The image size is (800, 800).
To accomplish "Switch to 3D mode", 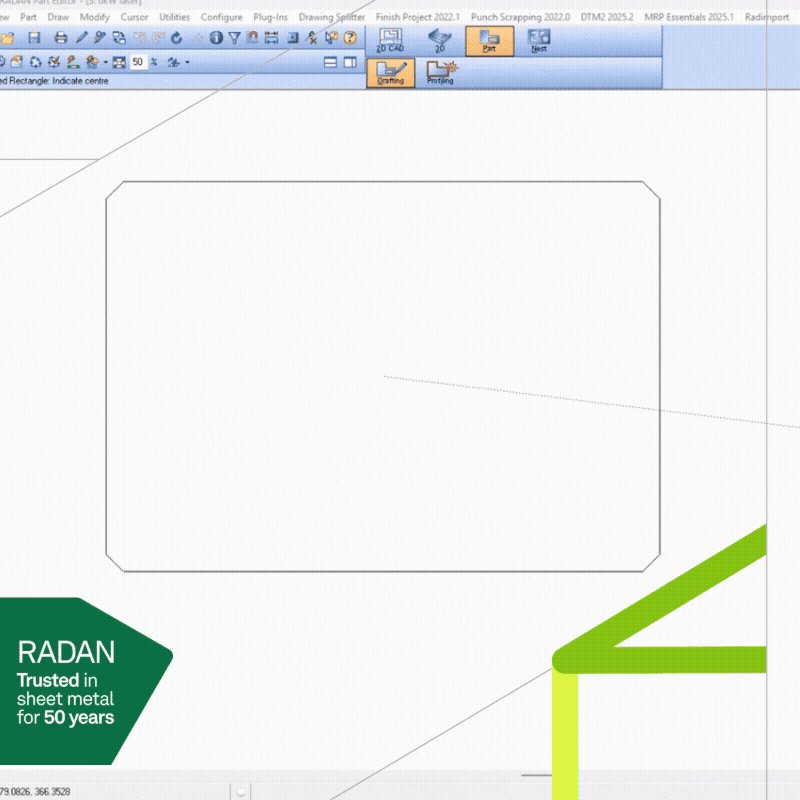I will click(x=439, y=41).
